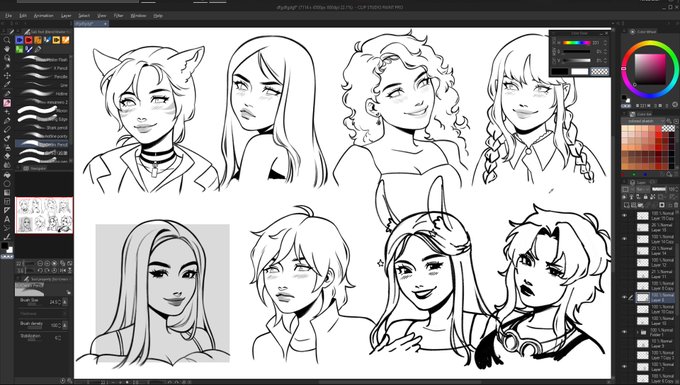Click the Stabilization value stepper

(59, 338)
